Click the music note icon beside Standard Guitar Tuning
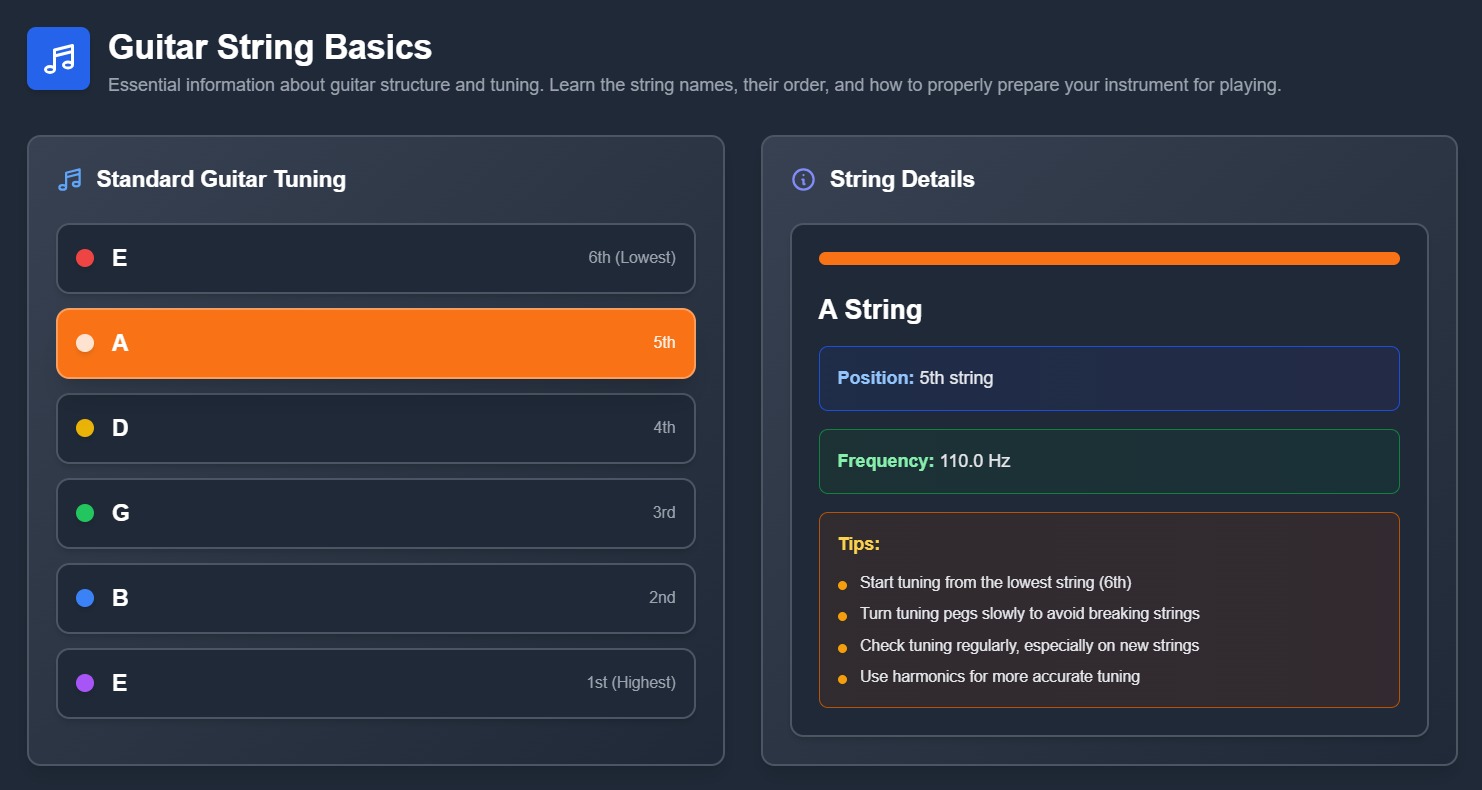This screenshot has height=790, width=1482. click(x=70, y=180)
